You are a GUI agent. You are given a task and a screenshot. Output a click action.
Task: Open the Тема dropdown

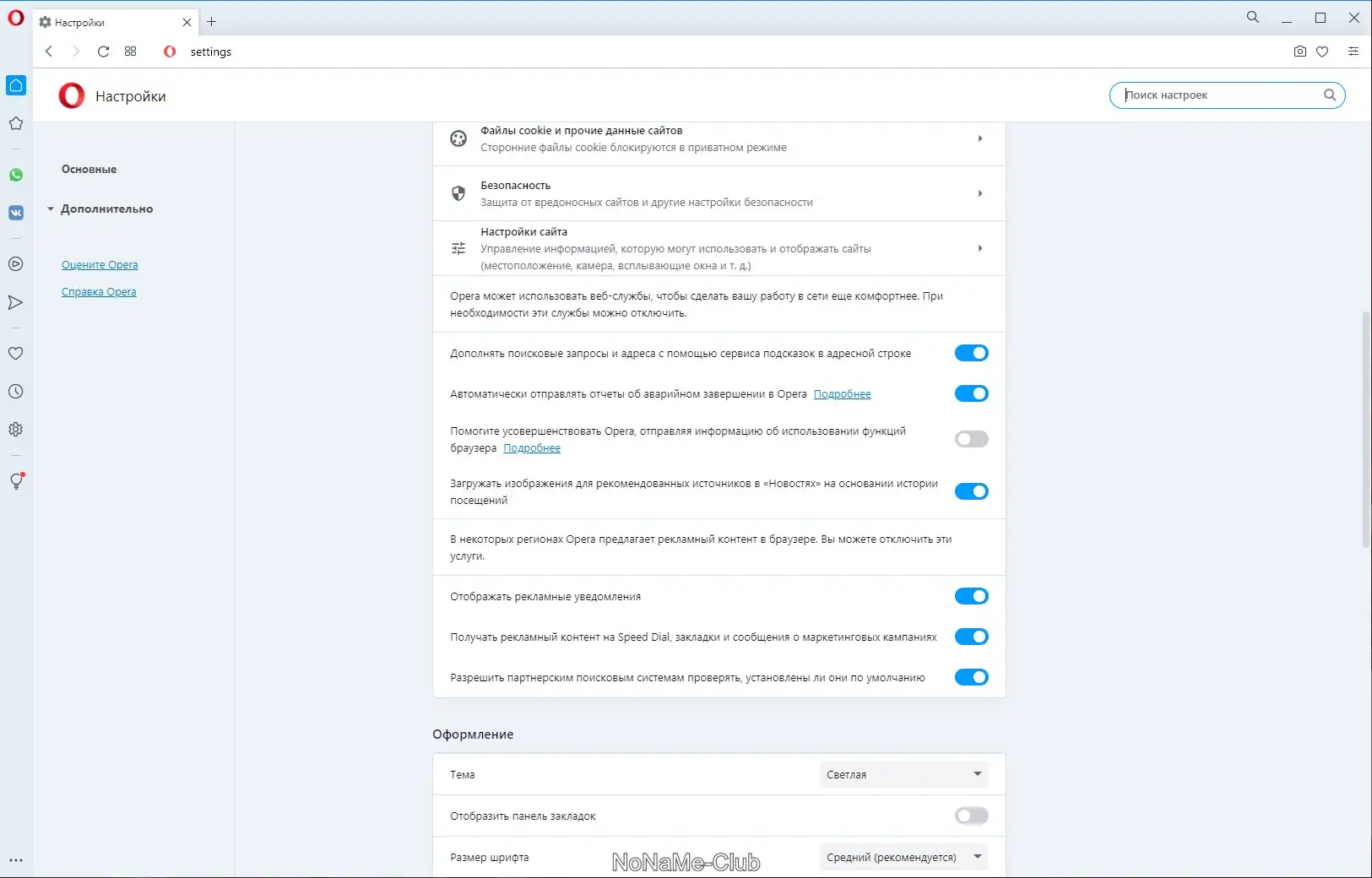[x=902, y=774]
